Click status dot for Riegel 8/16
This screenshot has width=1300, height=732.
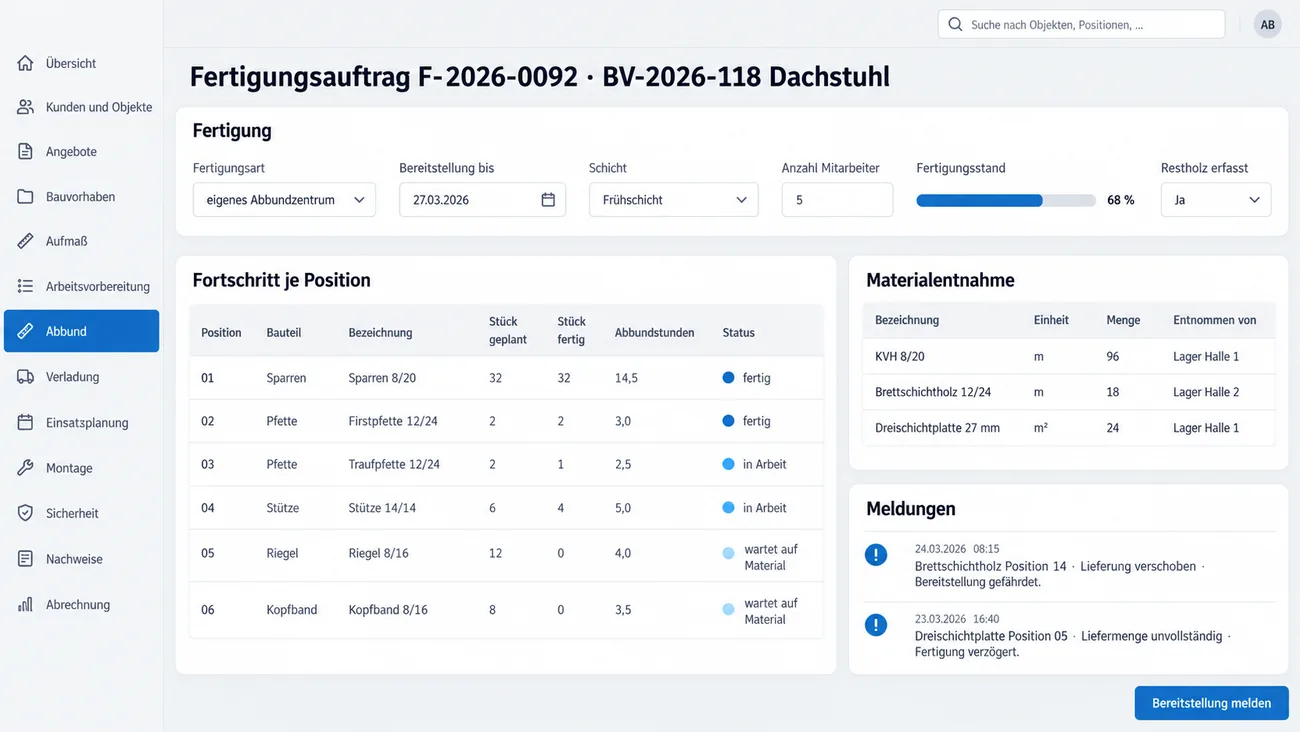tap(728, 553)
